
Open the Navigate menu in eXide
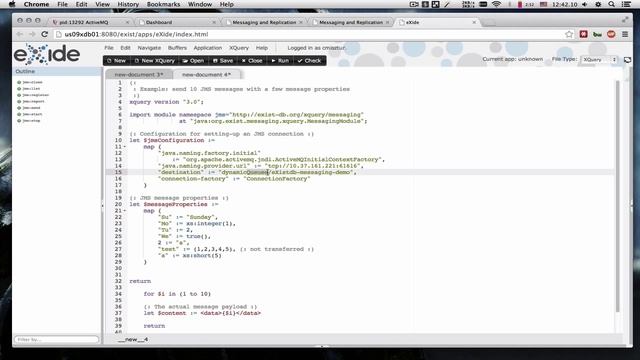pyautogui.click(x=149, y=48)
